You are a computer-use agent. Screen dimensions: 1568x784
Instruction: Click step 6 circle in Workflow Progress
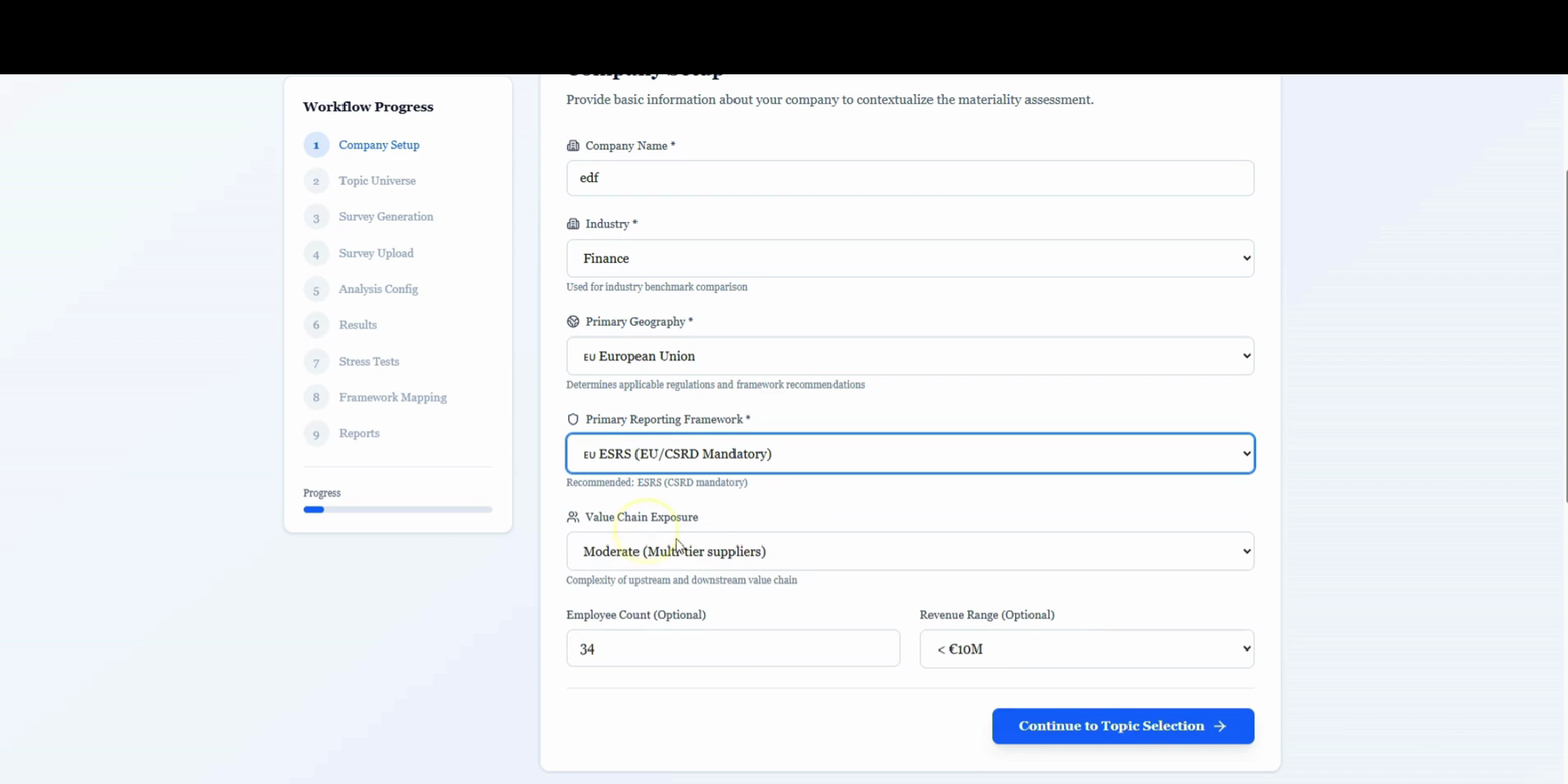click(x=316, y=325)
